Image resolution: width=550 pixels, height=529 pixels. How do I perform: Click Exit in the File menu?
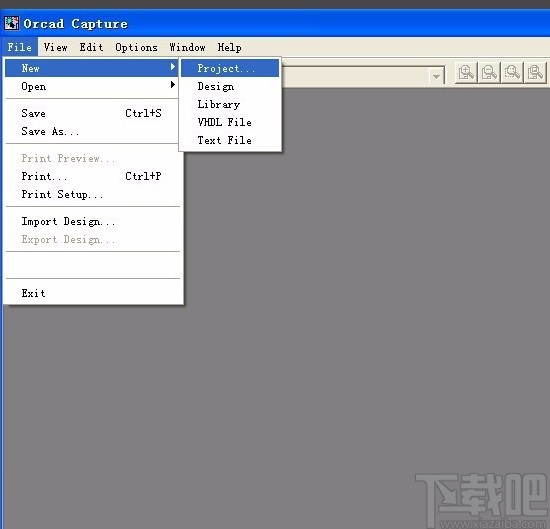(x=92, y=293)
